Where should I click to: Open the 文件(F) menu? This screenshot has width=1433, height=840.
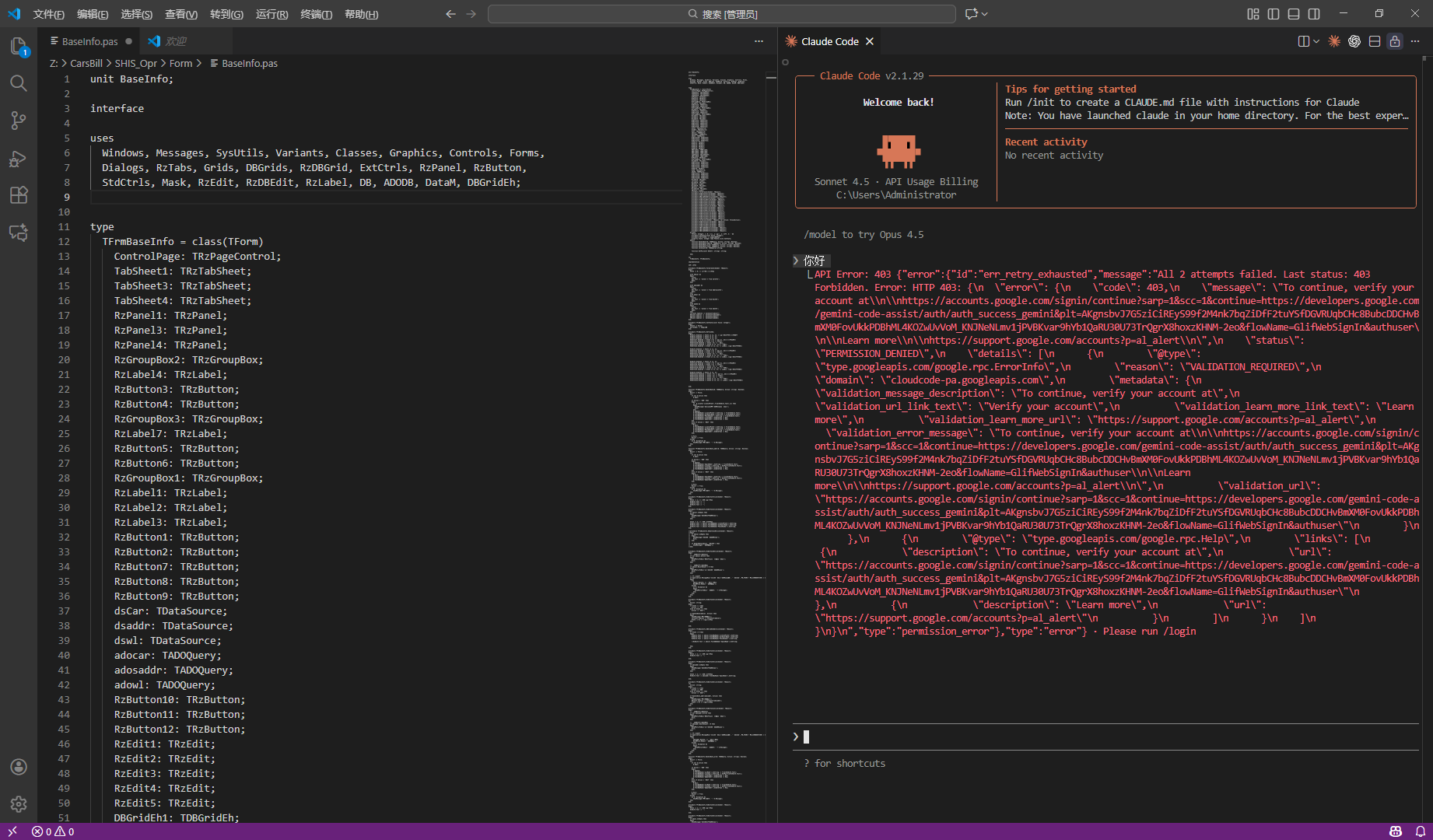click(48, 14)
